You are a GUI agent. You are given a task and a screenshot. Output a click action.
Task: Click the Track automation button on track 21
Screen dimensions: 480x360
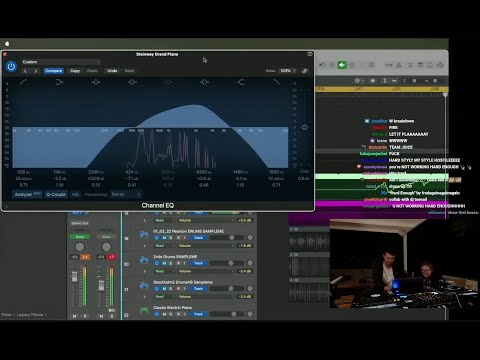[198, 288]
